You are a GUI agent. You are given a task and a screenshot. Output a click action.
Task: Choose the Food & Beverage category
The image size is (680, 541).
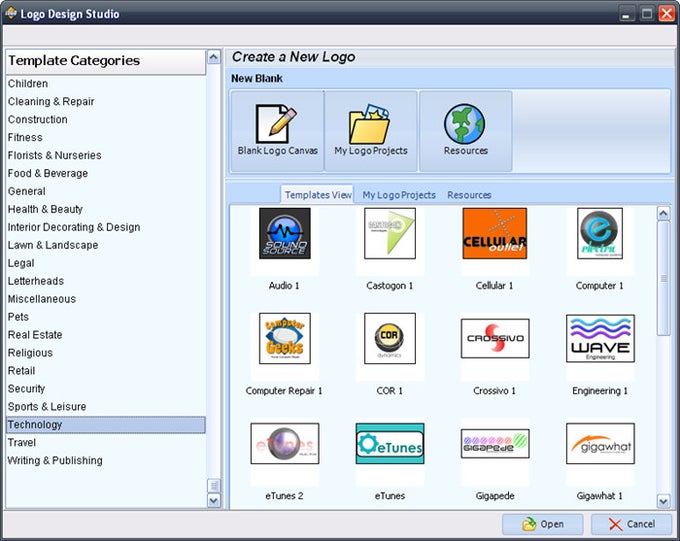[x=105, y=174]
